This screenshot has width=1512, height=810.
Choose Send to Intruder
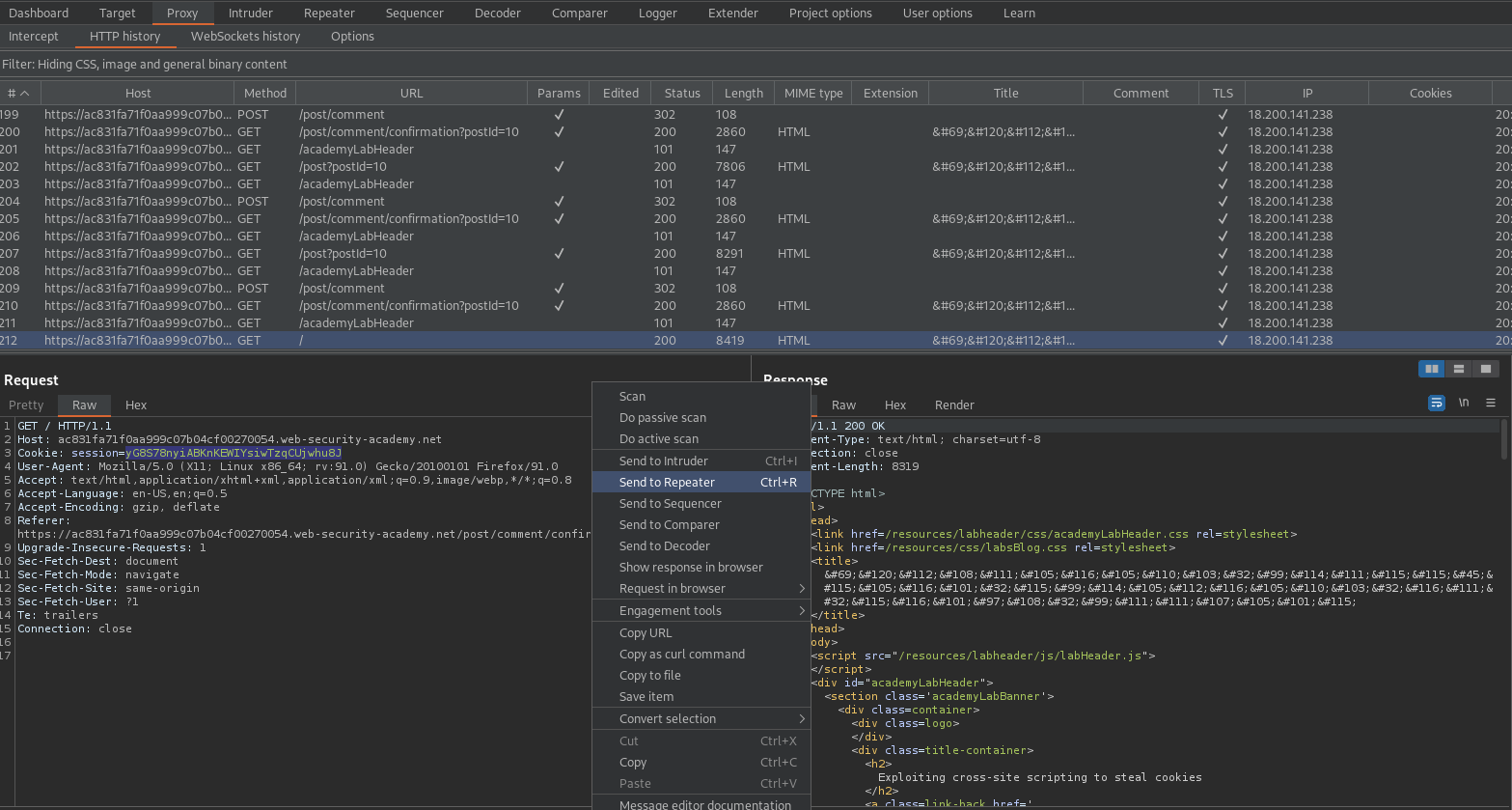pos(701,461)
